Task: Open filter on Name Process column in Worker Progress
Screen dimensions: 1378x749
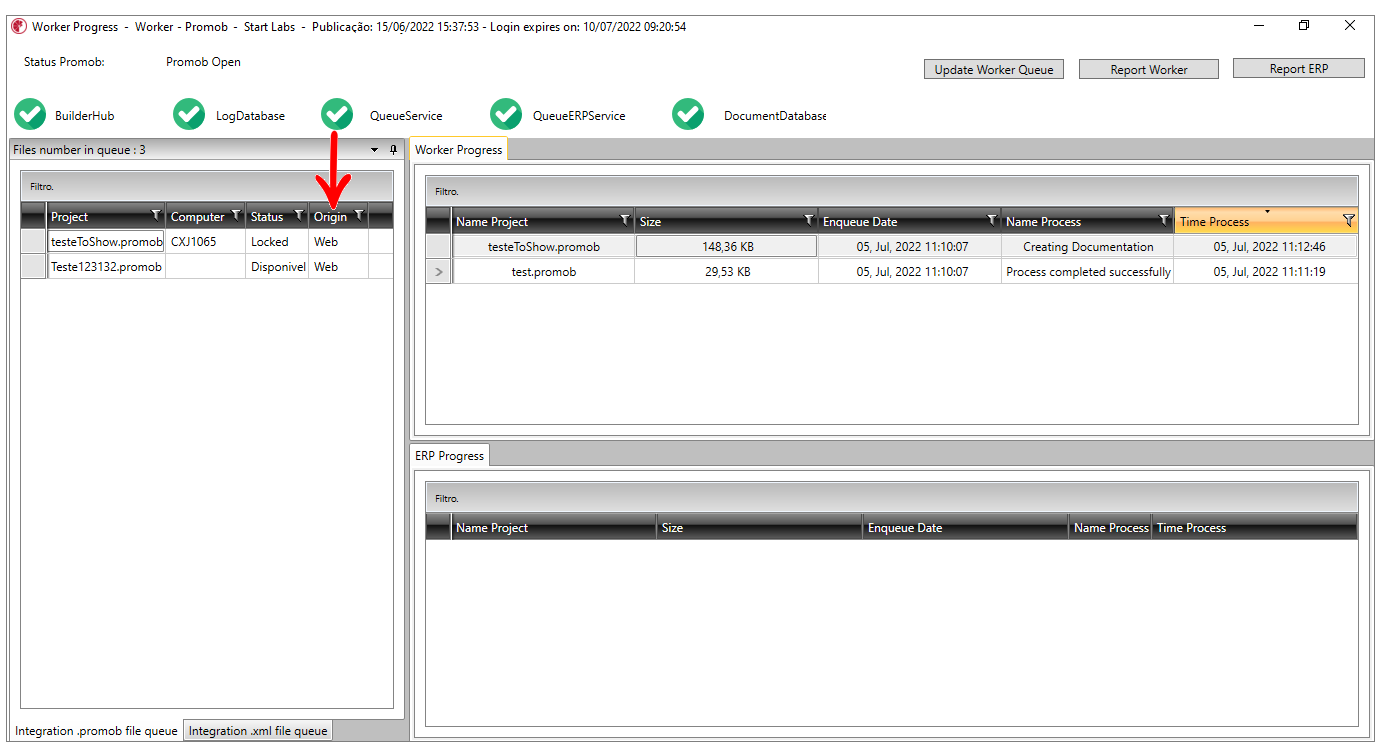Action: click(x=1164, y=220)
